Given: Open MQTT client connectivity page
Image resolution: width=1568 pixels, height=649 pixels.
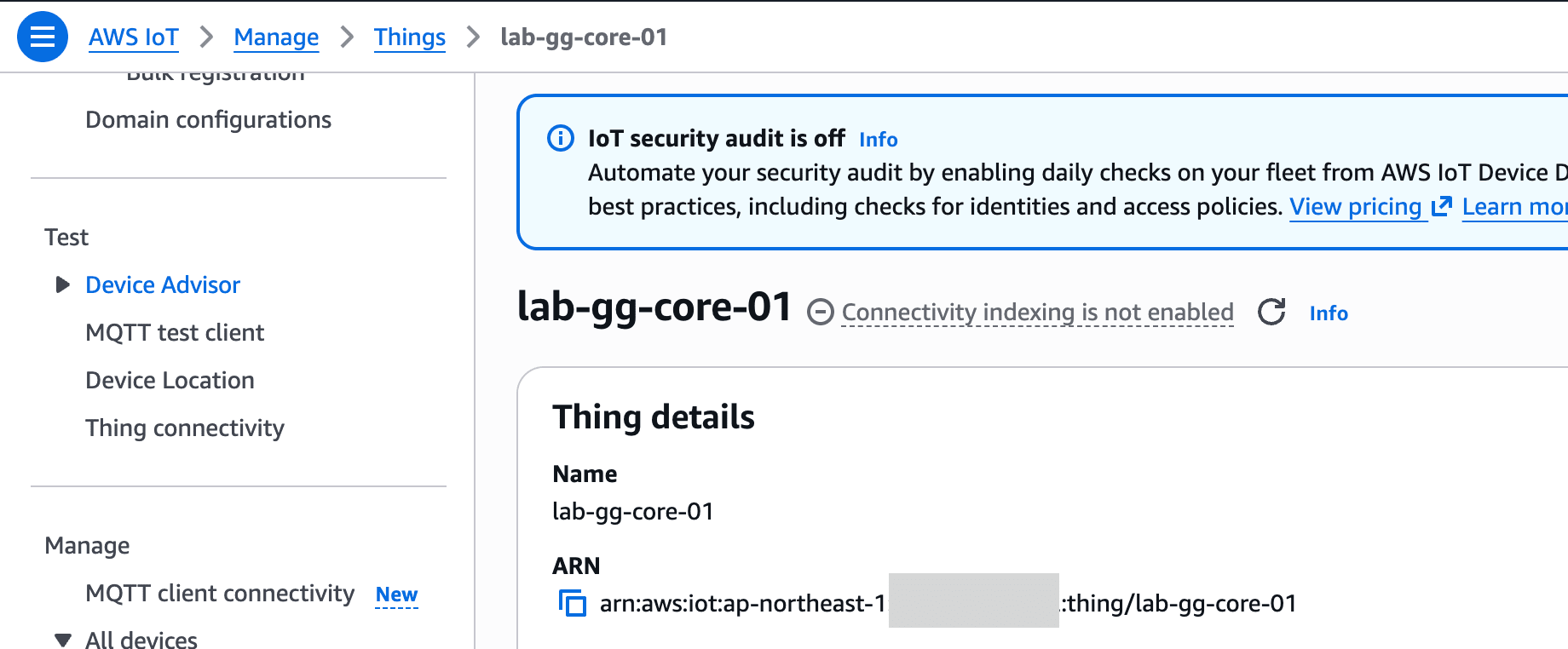Looking at the screenshot, I should click(220, 593).
